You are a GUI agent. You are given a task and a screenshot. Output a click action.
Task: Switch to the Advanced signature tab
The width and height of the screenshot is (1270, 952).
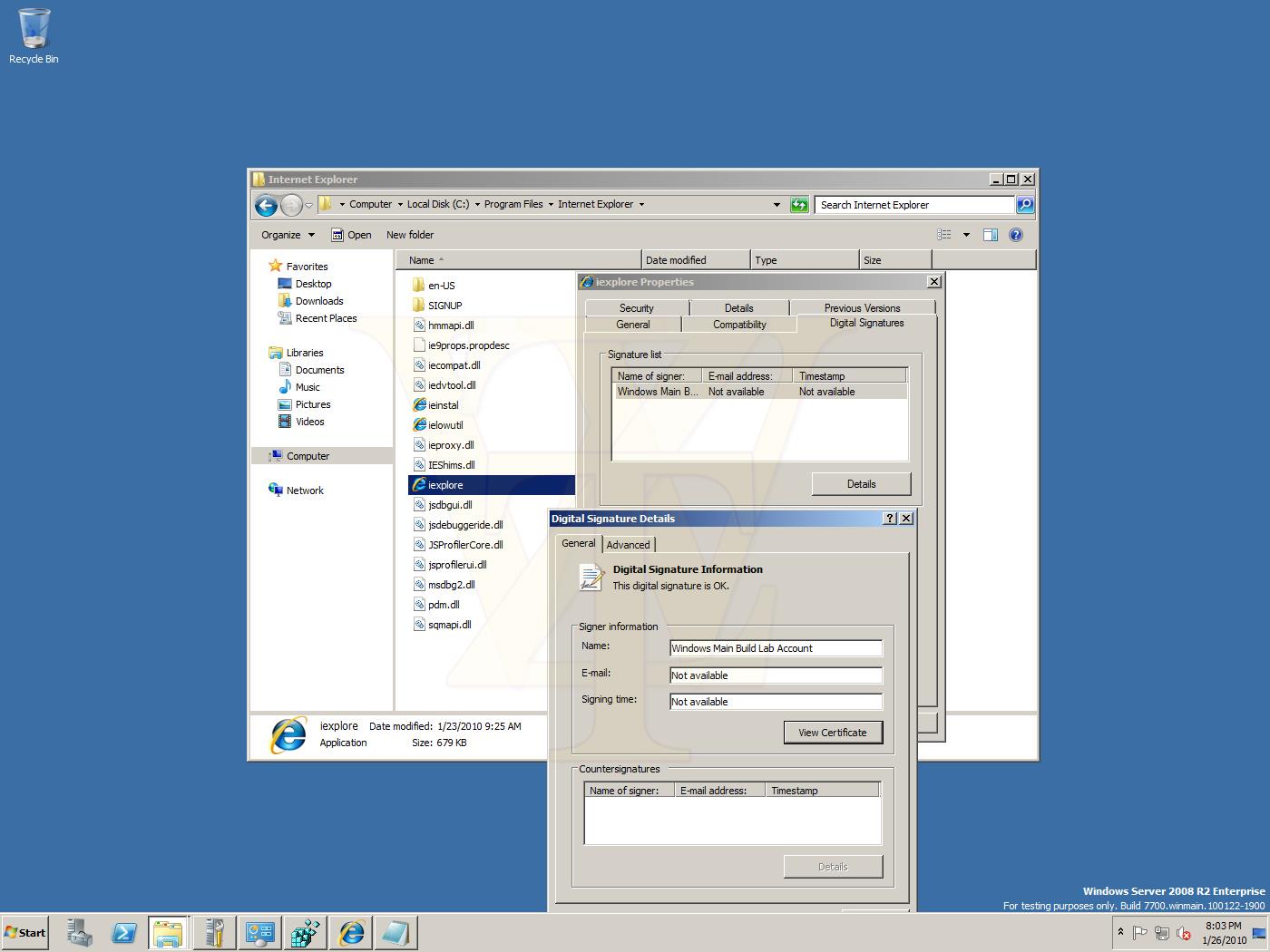tap(628, 545)
